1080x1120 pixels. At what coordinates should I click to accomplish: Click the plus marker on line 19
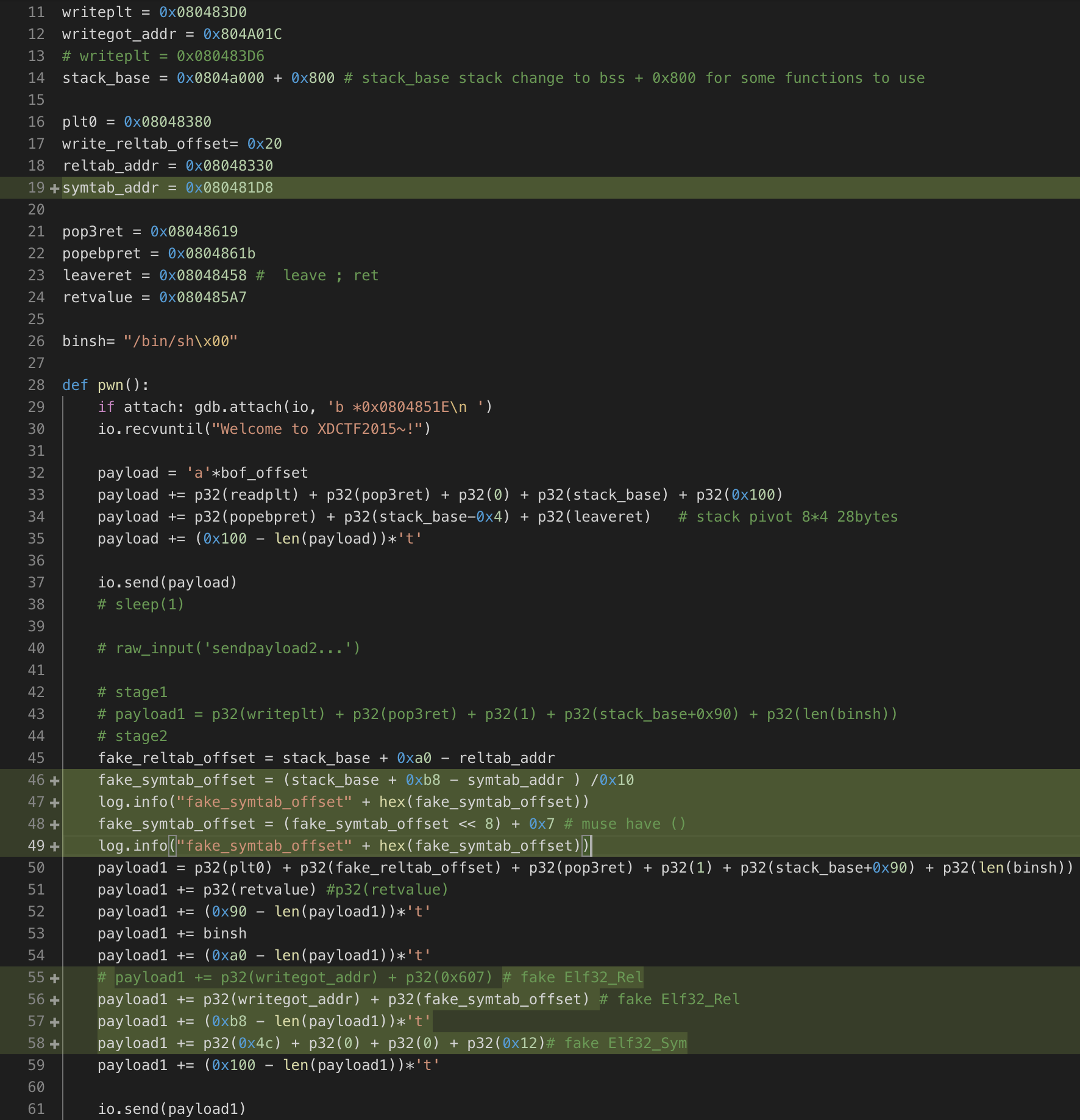coord(54,188)
